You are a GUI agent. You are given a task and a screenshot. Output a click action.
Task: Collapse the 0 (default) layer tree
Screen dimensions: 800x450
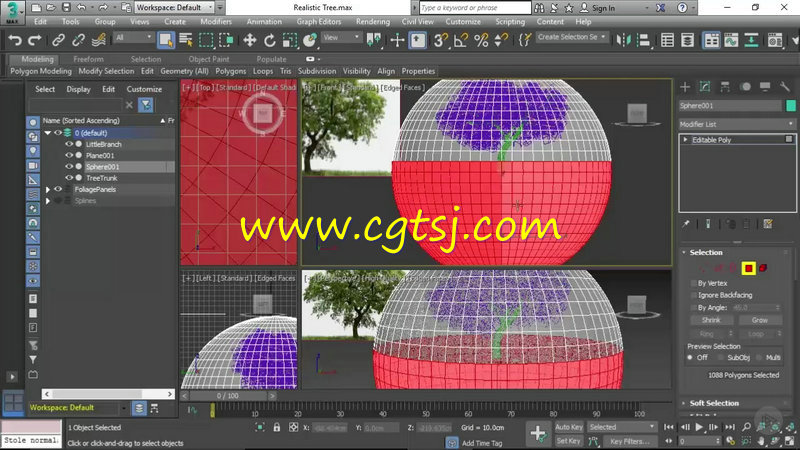point(47,133)
